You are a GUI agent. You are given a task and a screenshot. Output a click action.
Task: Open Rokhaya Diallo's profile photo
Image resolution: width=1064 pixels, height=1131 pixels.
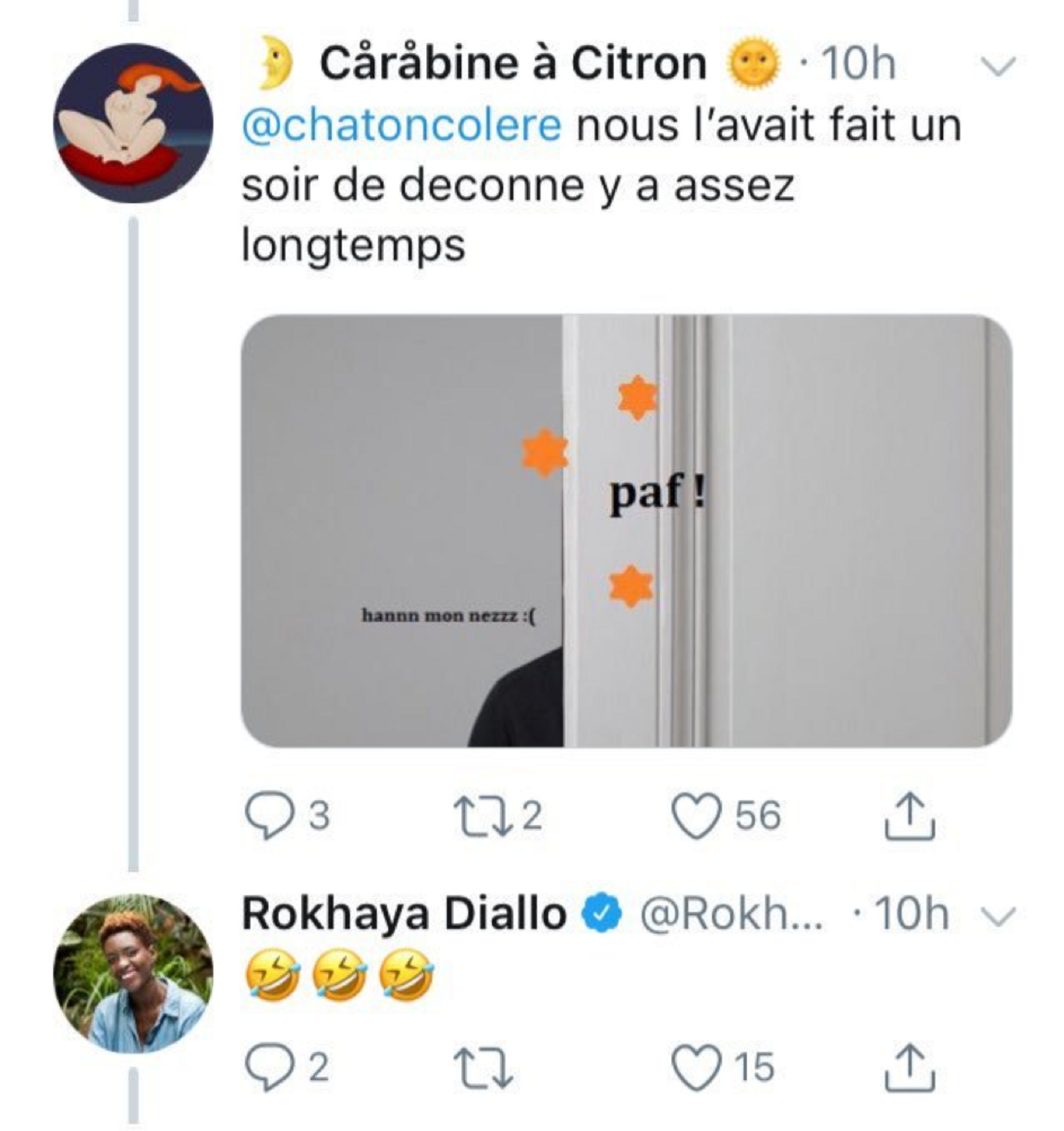[133, 973]
